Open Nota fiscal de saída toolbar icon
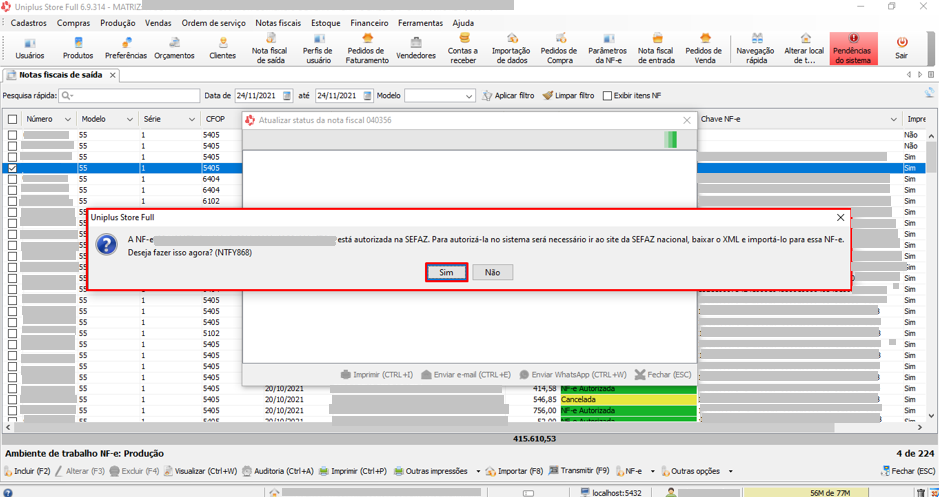The height and width of the screenshot is (497, 939). click(269, 49)
